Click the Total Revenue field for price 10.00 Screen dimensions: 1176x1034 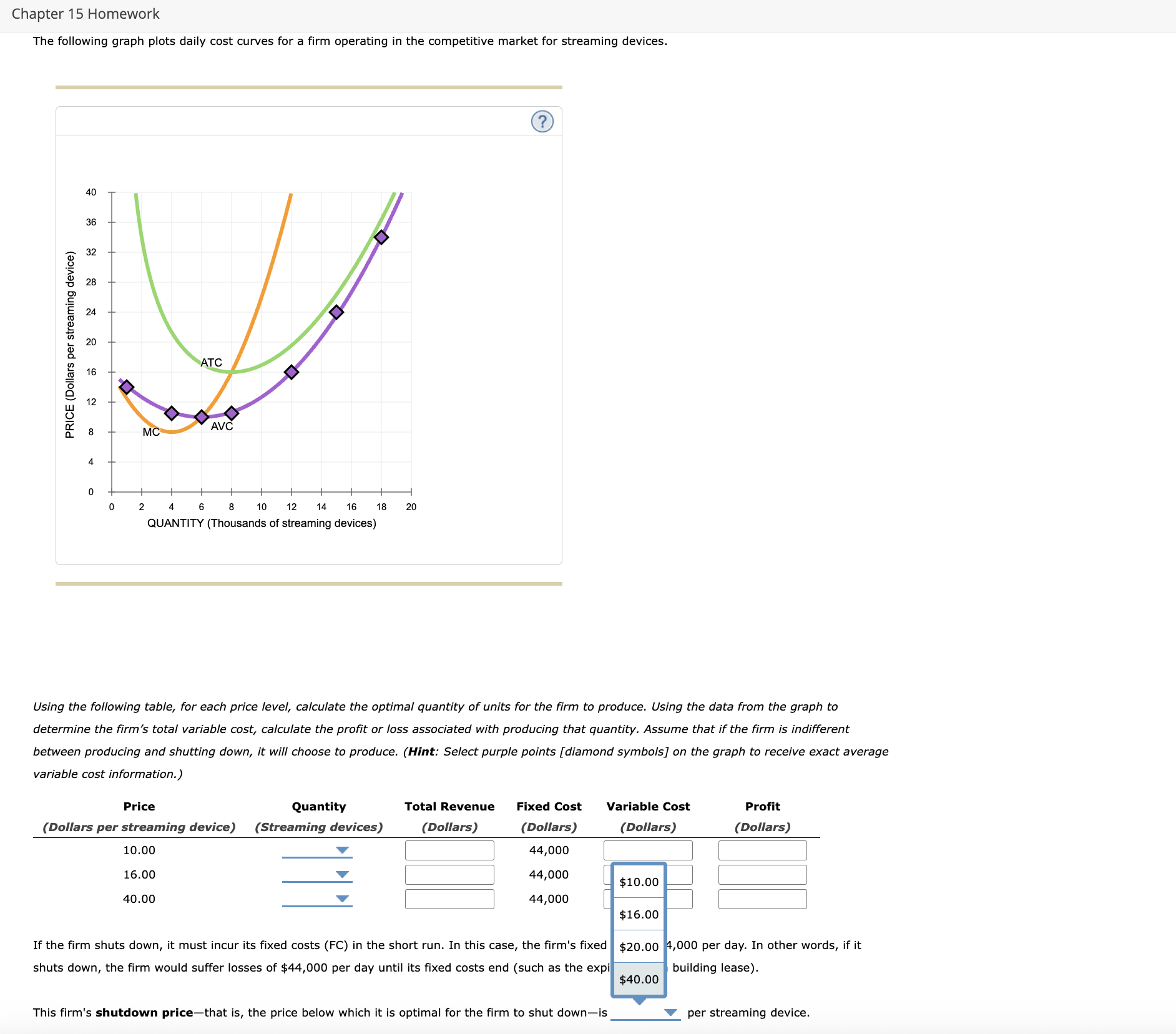tap(449, 850)
